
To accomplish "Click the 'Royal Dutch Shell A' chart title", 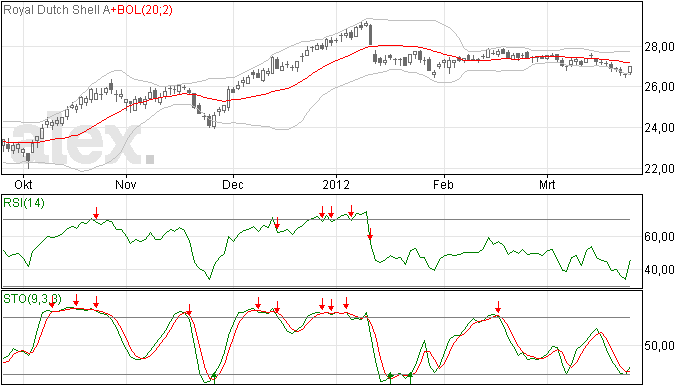I will 56,10.
